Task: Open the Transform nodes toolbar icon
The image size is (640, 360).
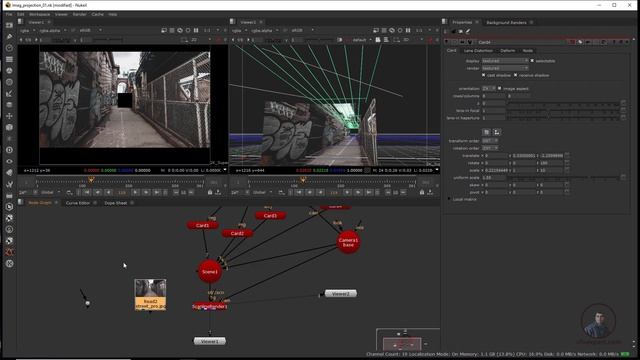Action: point(9,116)
